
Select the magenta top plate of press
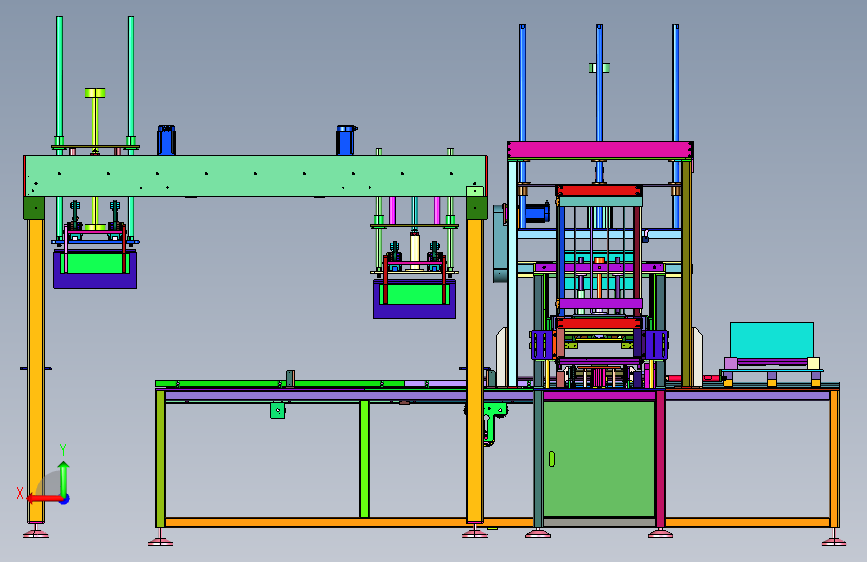[x=600, y=150]
